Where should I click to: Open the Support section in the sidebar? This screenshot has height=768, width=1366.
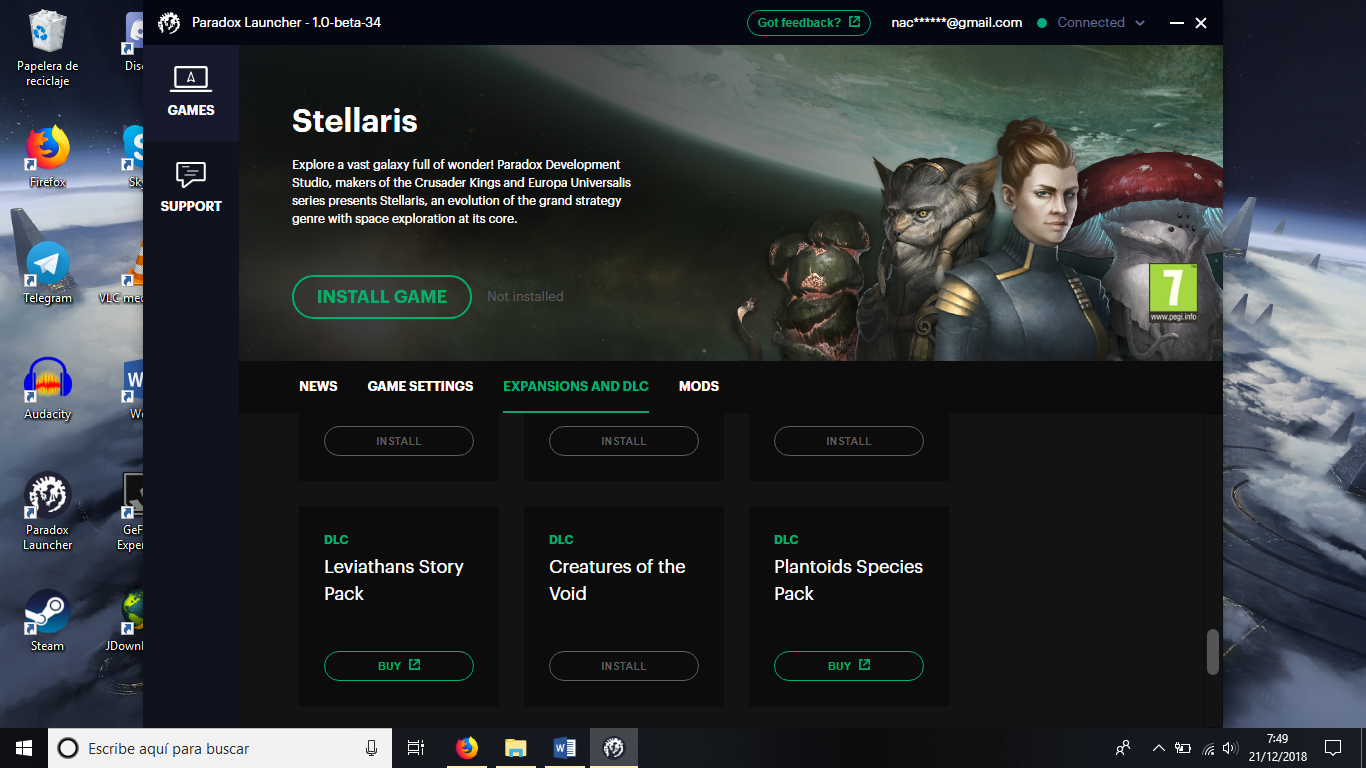pyautogui.click(x=190, y=190)
